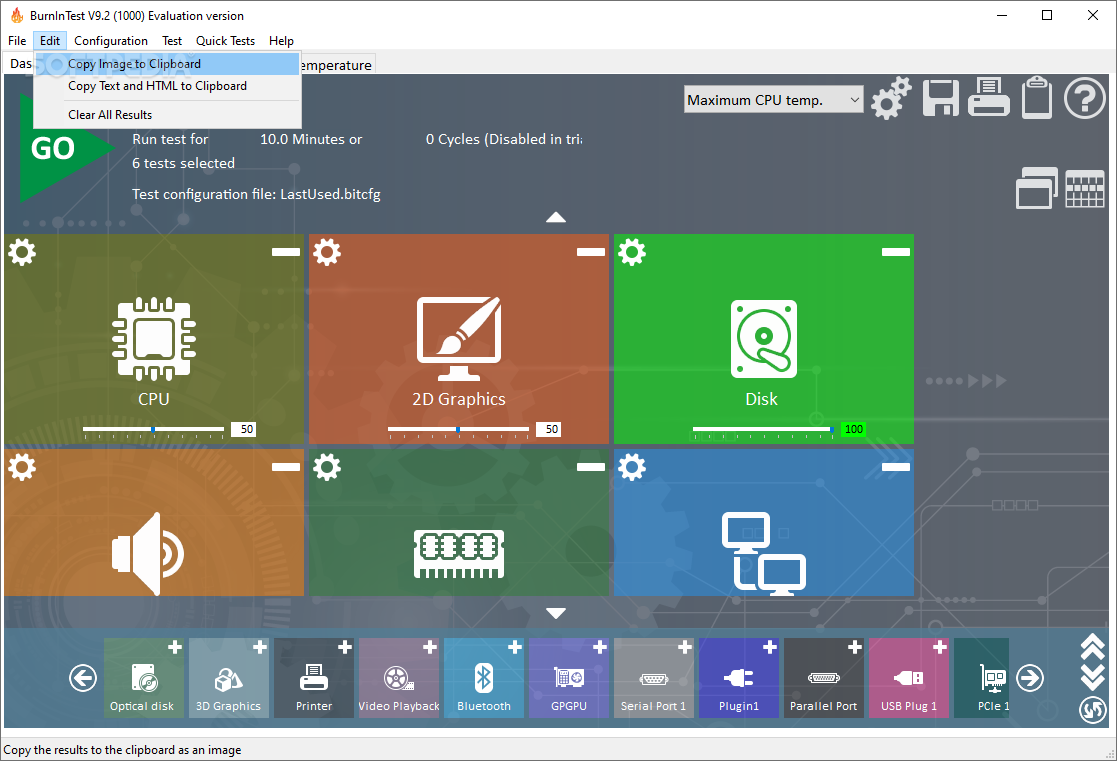Click the CPU duty cycle value 50
Screen dimensions: 1117x761
(246, 430)
